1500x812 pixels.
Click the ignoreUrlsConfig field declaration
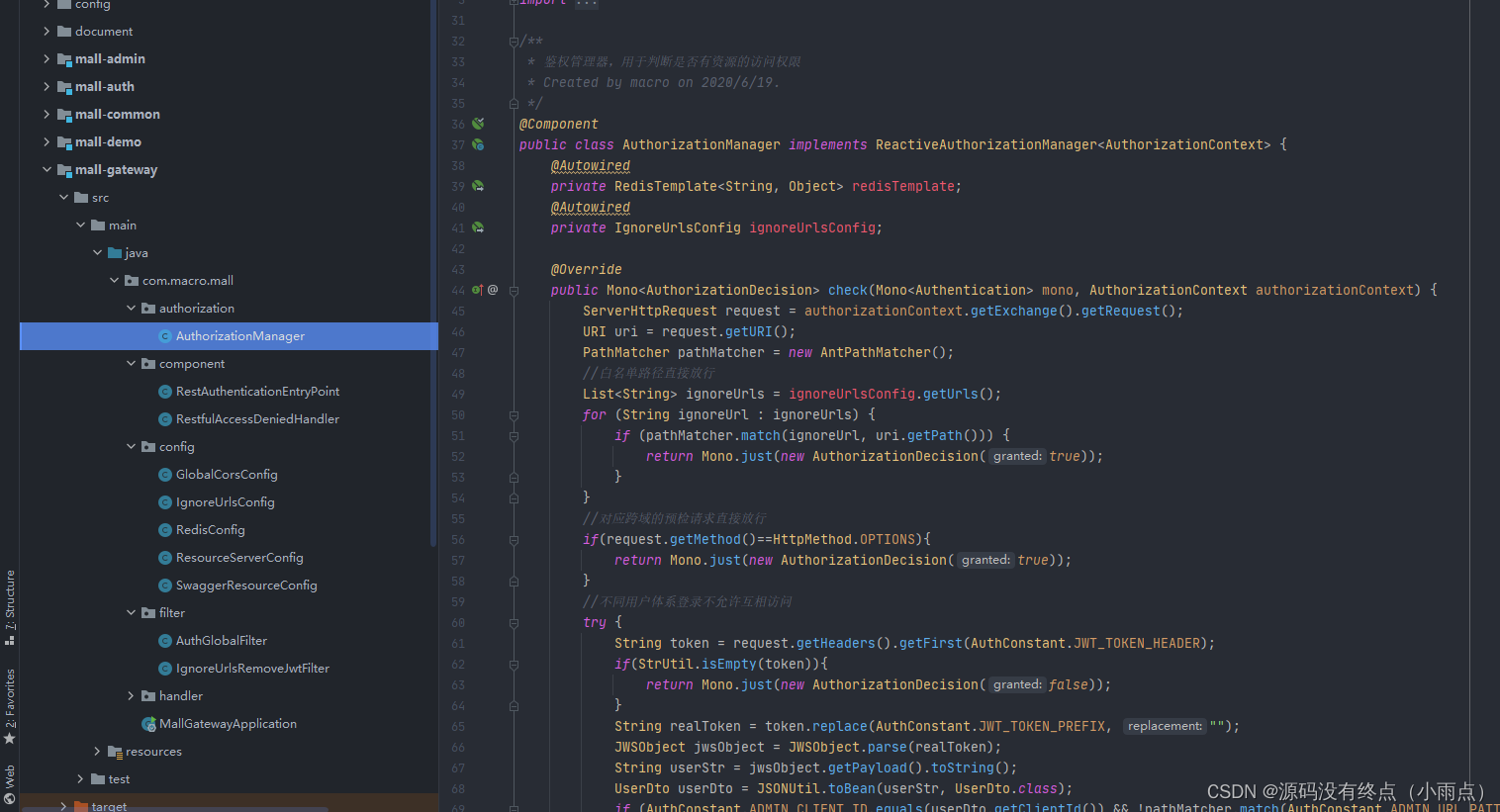pyautogui.click(x=811, y=227)
